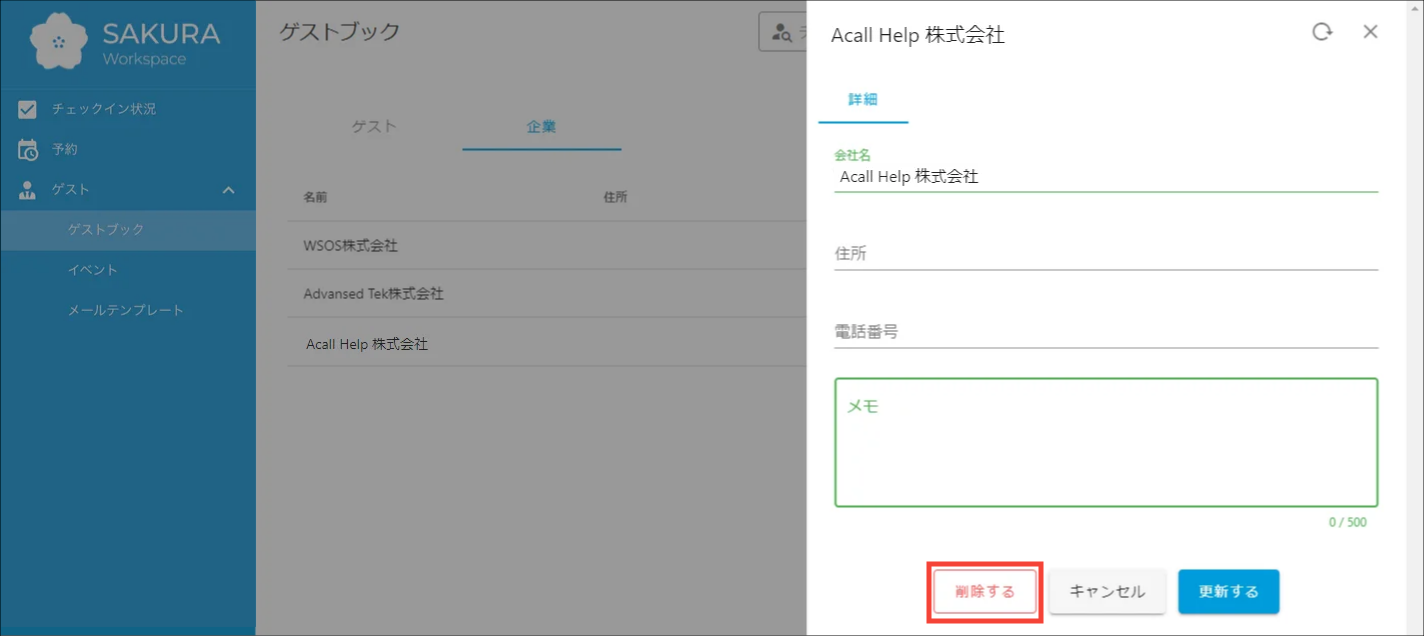The height and width of the screenshot is (636, 1424).
Task: Select the 詳細 tab in panel
Action: pyautogui.click(x=863, y=100)
